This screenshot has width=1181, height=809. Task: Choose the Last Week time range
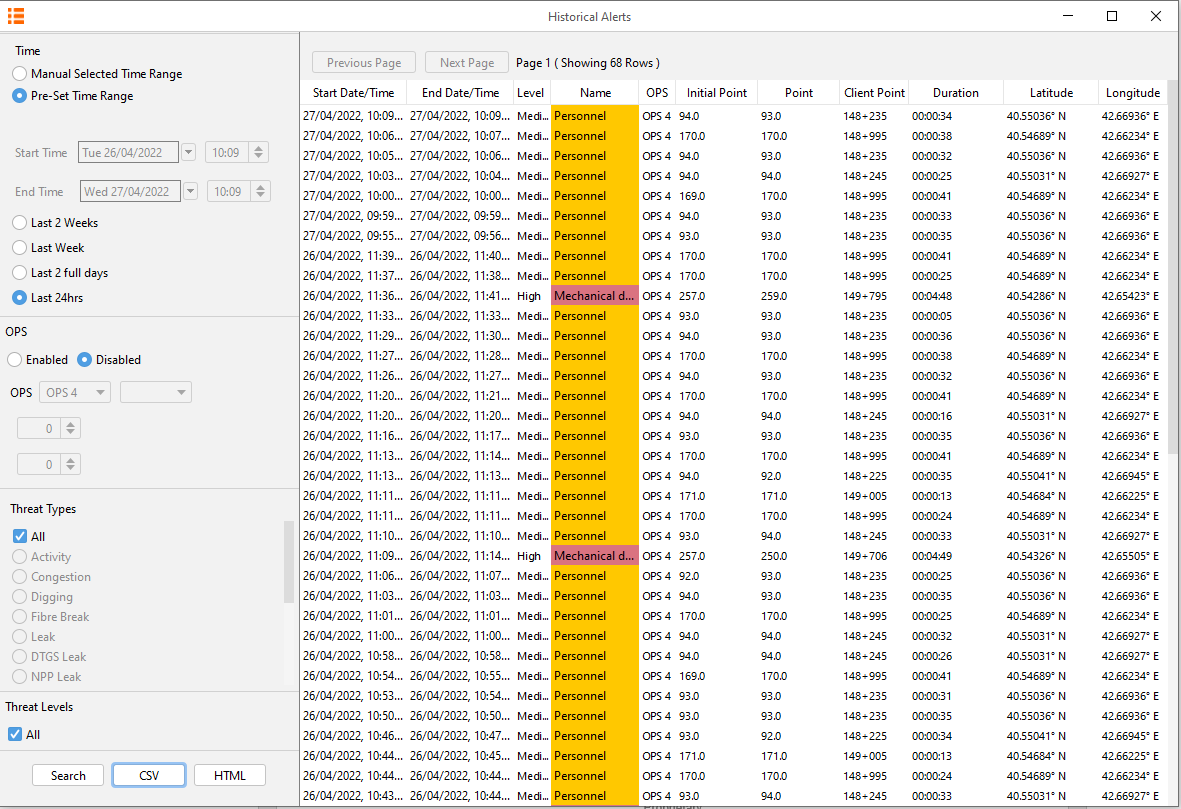[x=20, y=248]
